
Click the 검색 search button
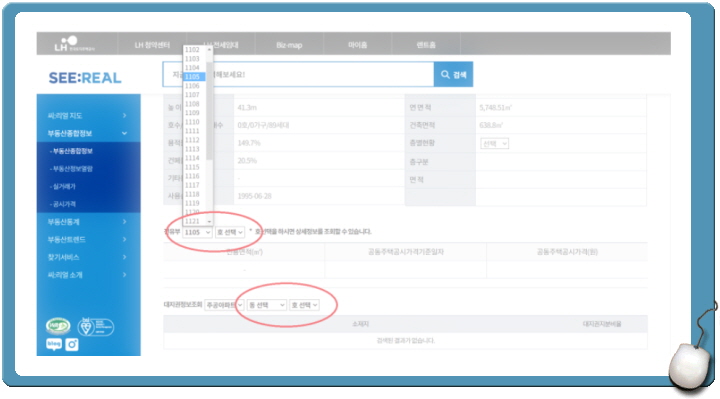pos(453,74)
